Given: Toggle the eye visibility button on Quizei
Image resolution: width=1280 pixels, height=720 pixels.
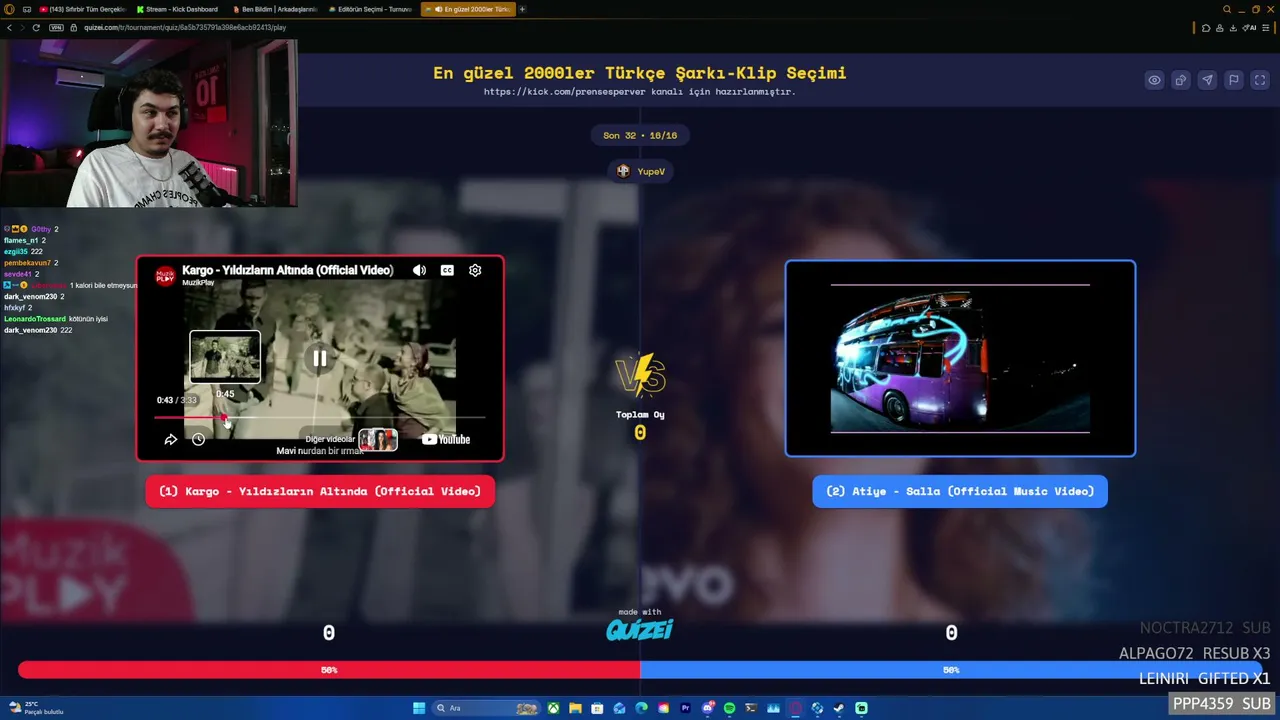Looking at the screenshot, I should 1154,80.
